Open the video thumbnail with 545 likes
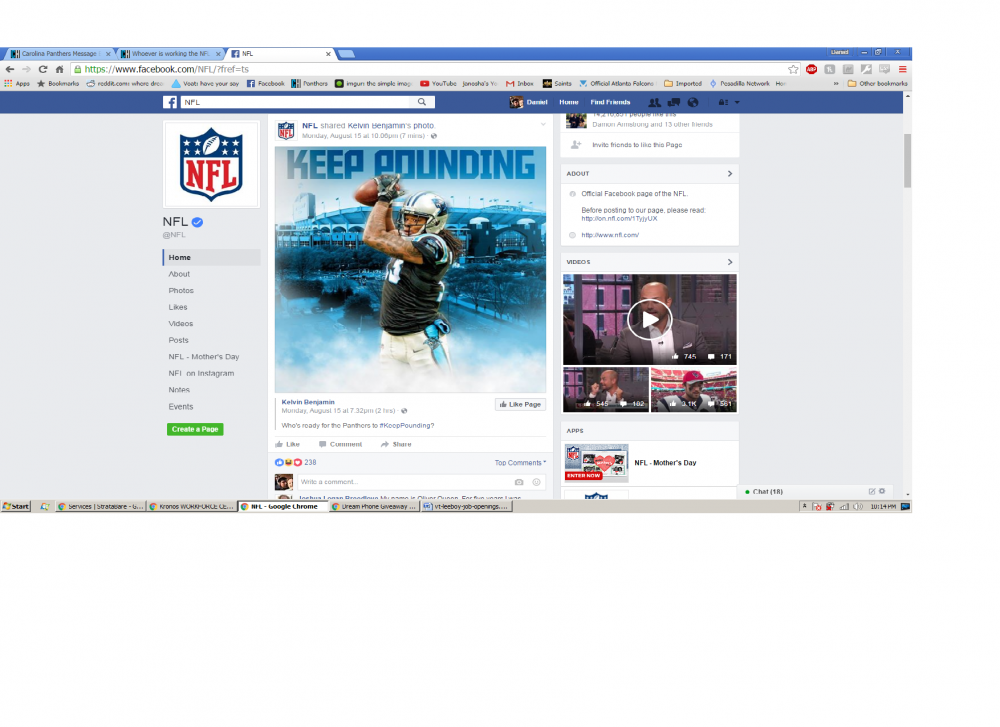 (606, 390)
